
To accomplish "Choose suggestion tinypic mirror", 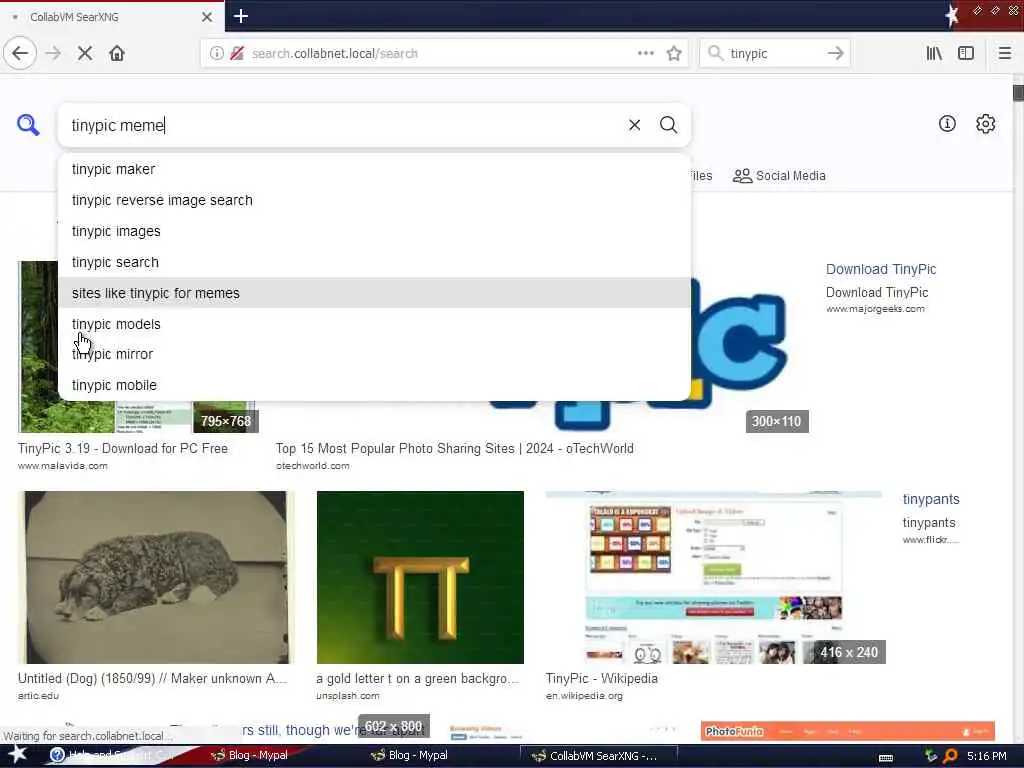I will [x=374, y=354].
